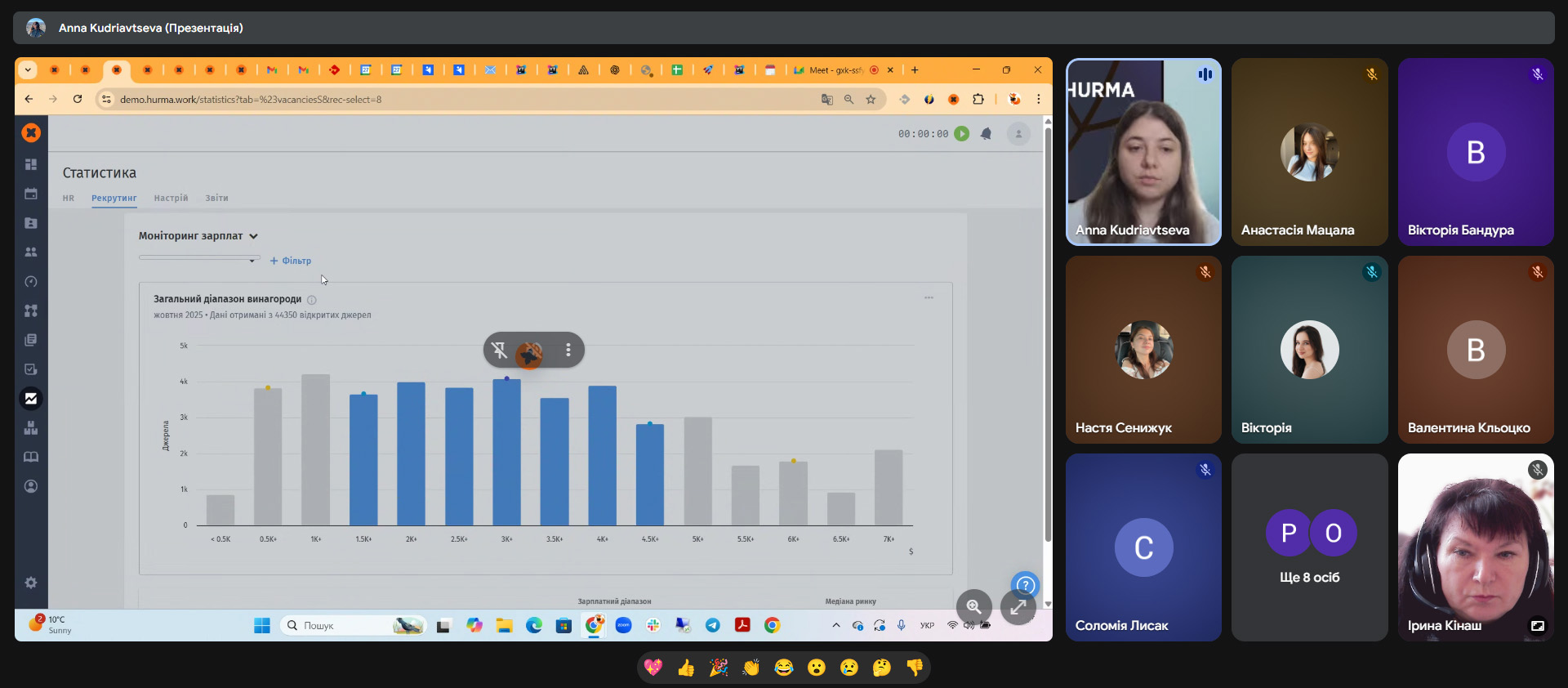1568x688 pixels.
Task: Switch to the Настрій tab
Action: [x=171, y=199]
